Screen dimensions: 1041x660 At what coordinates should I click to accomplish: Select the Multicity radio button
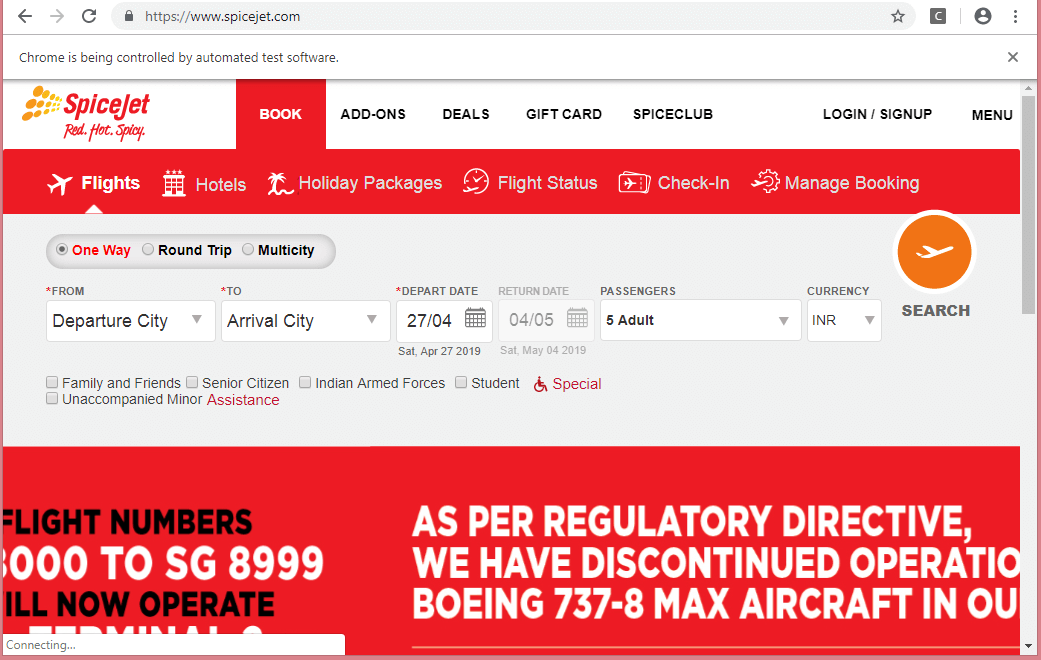[248, 249]
